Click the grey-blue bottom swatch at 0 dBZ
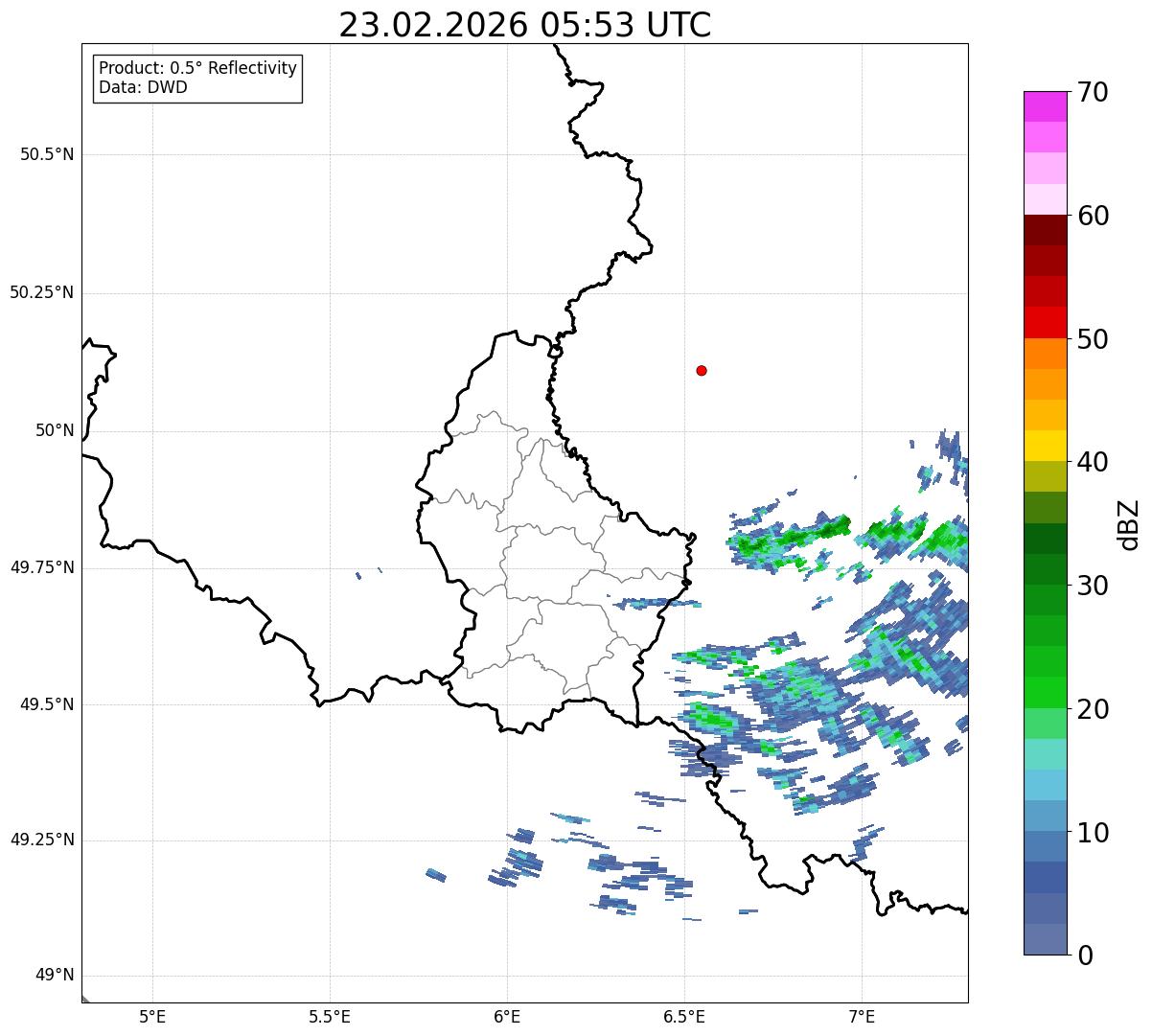 click(1046, 939)
